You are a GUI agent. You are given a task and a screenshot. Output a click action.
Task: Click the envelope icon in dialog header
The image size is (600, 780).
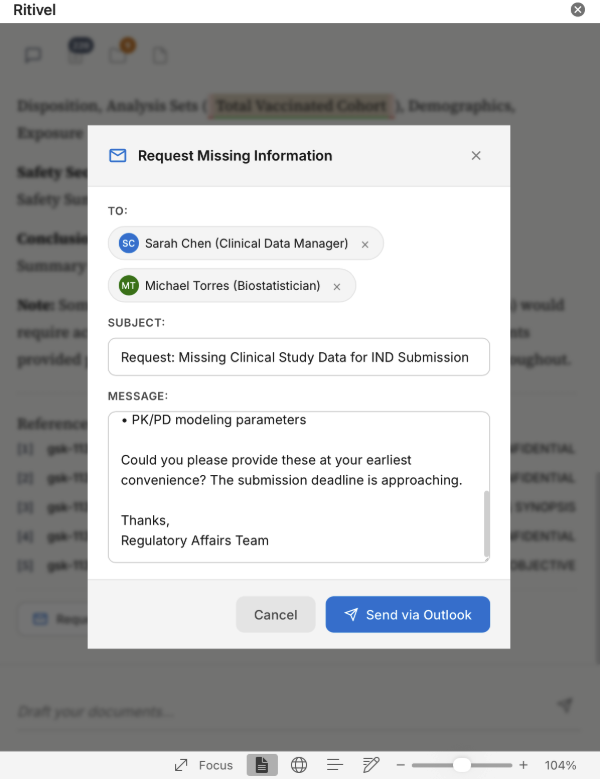117,156
